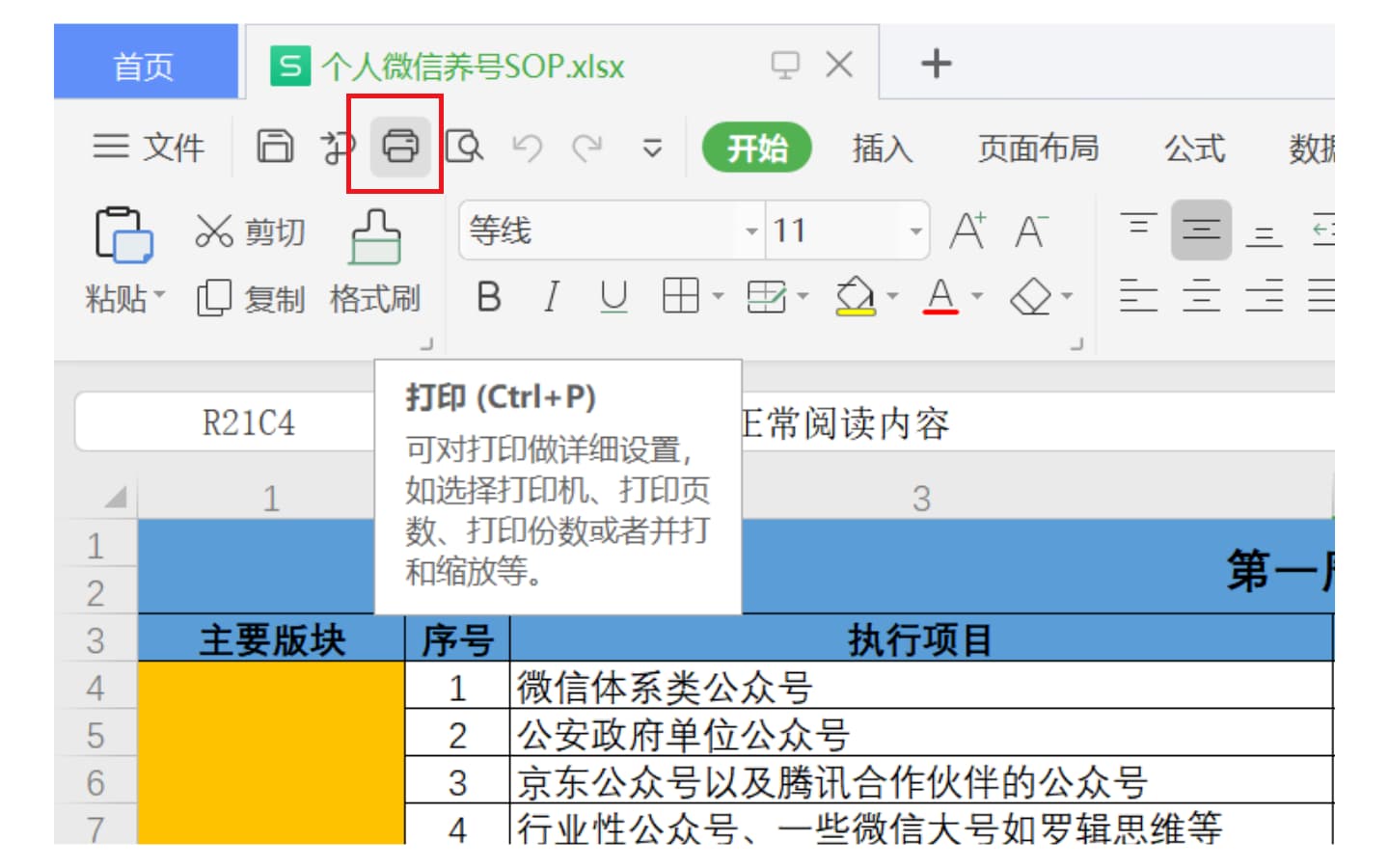Select the 开始 ribbon tab
The width and height of the screenshot is (1389, 868).
point(756,148)
